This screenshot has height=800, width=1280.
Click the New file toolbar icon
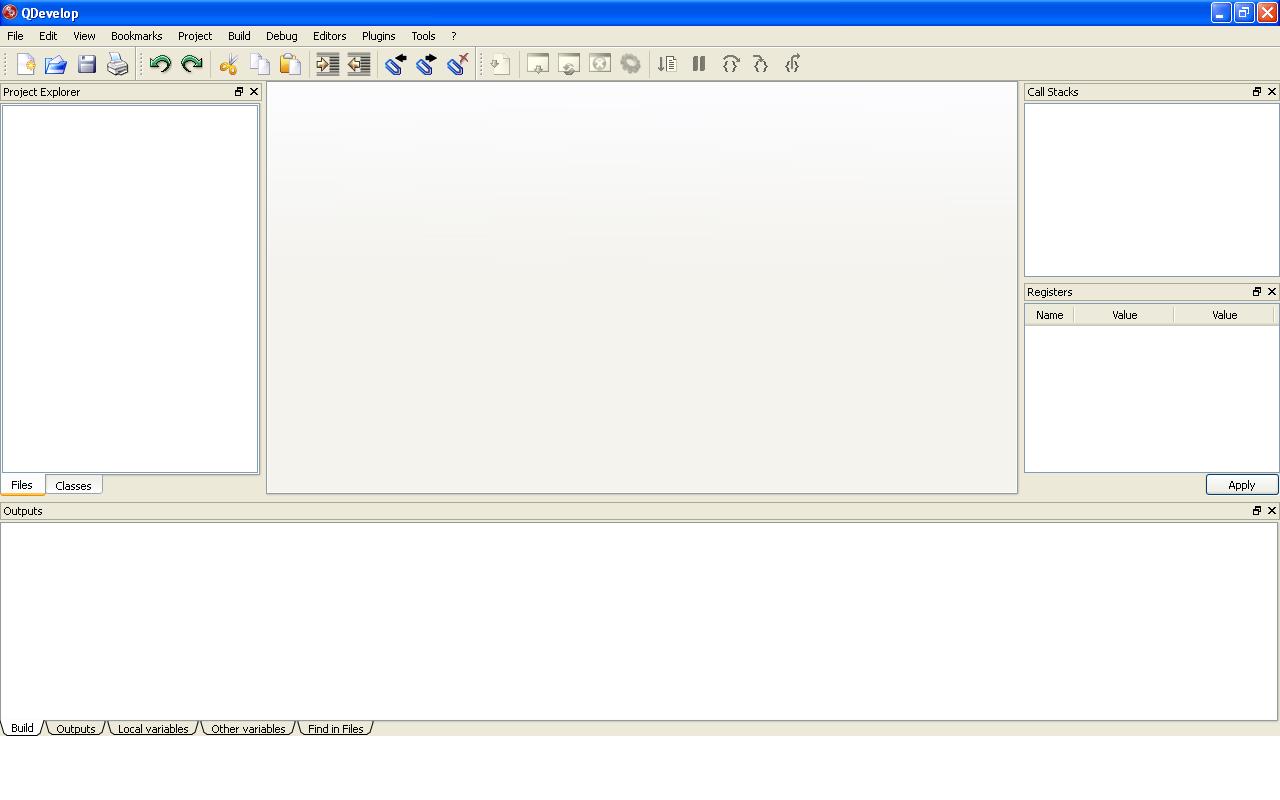pos(25,64)
